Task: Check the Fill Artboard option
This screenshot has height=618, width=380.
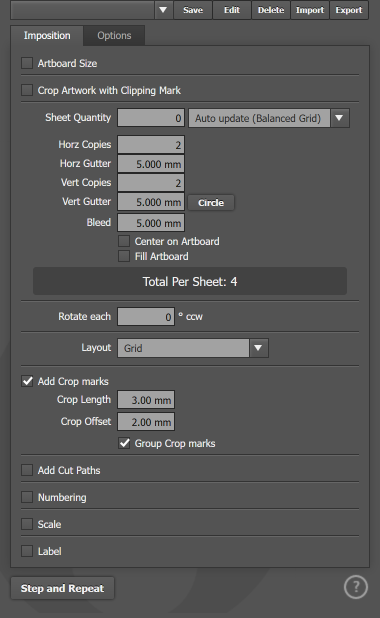Action: coord(124,256)
